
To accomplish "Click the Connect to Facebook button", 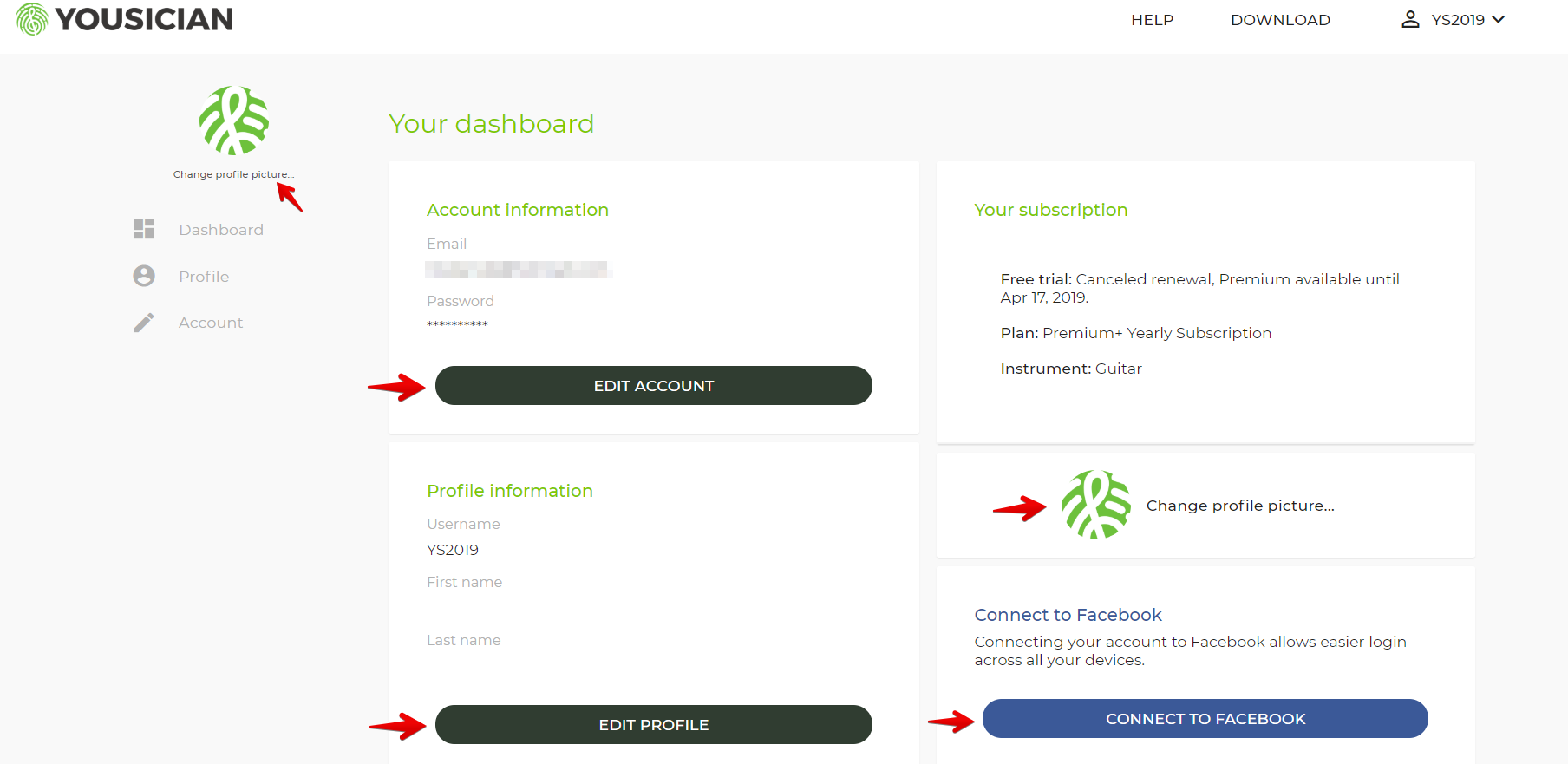I will [x=1205, y=719].
